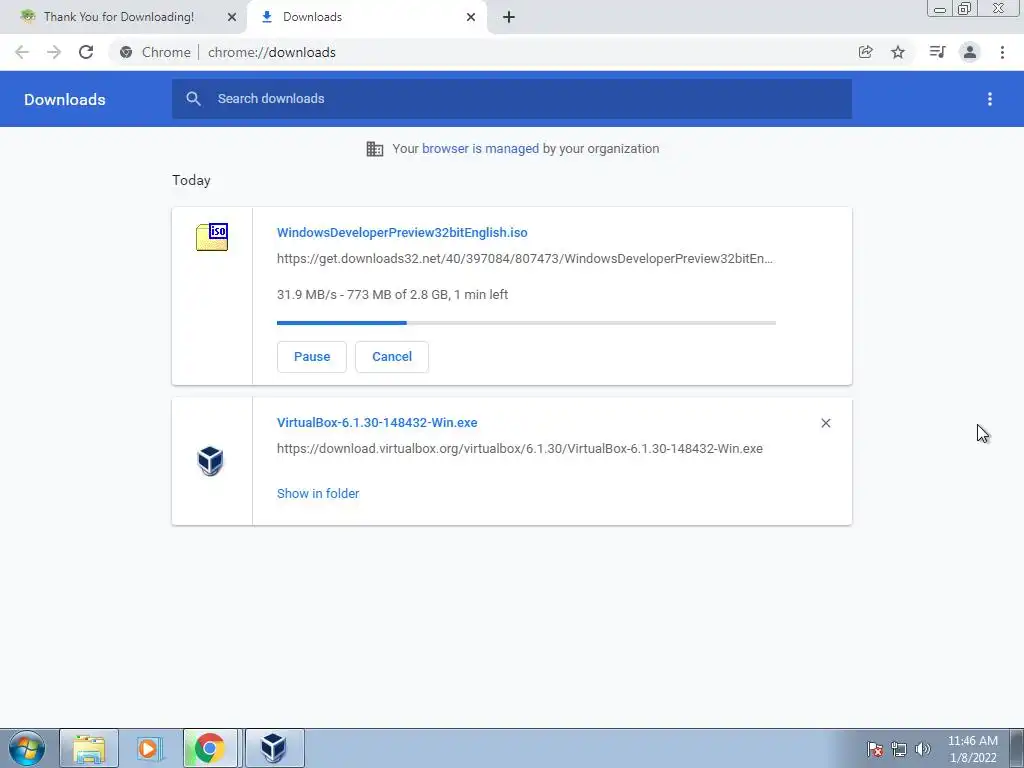Open a new tab with plus button
The width and height of the screenshot is (1024, 768).
[x=509, y=17]
